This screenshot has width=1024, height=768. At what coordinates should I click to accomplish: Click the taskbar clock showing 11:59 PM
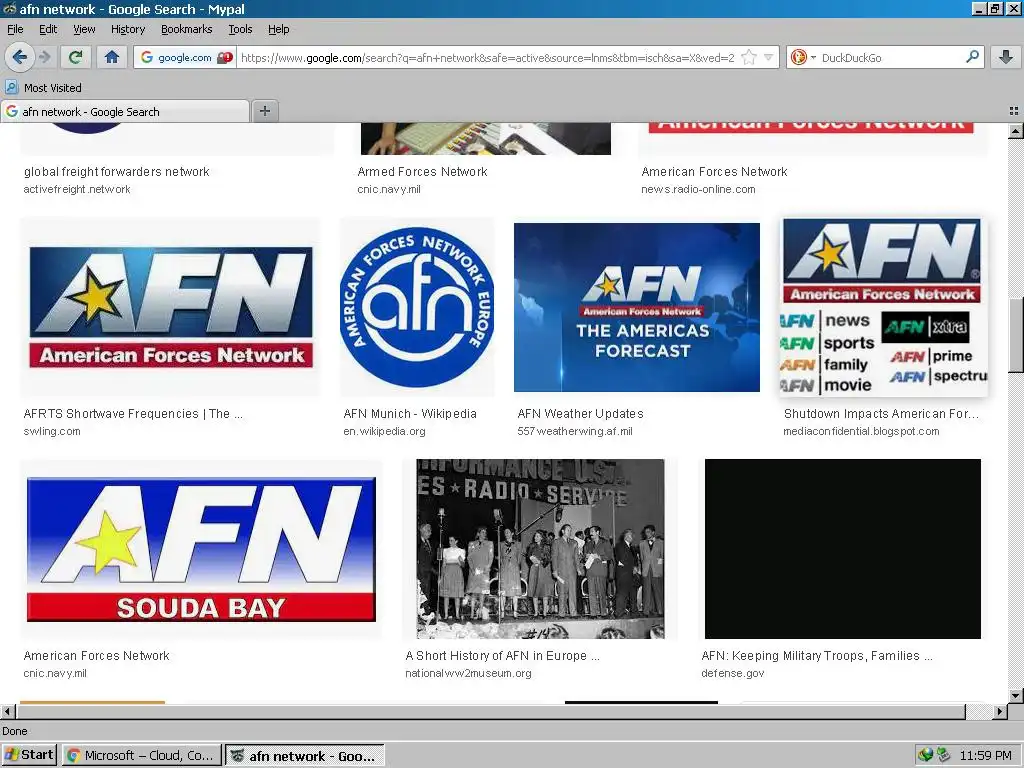pyautogui.click(x=985, y=756)
